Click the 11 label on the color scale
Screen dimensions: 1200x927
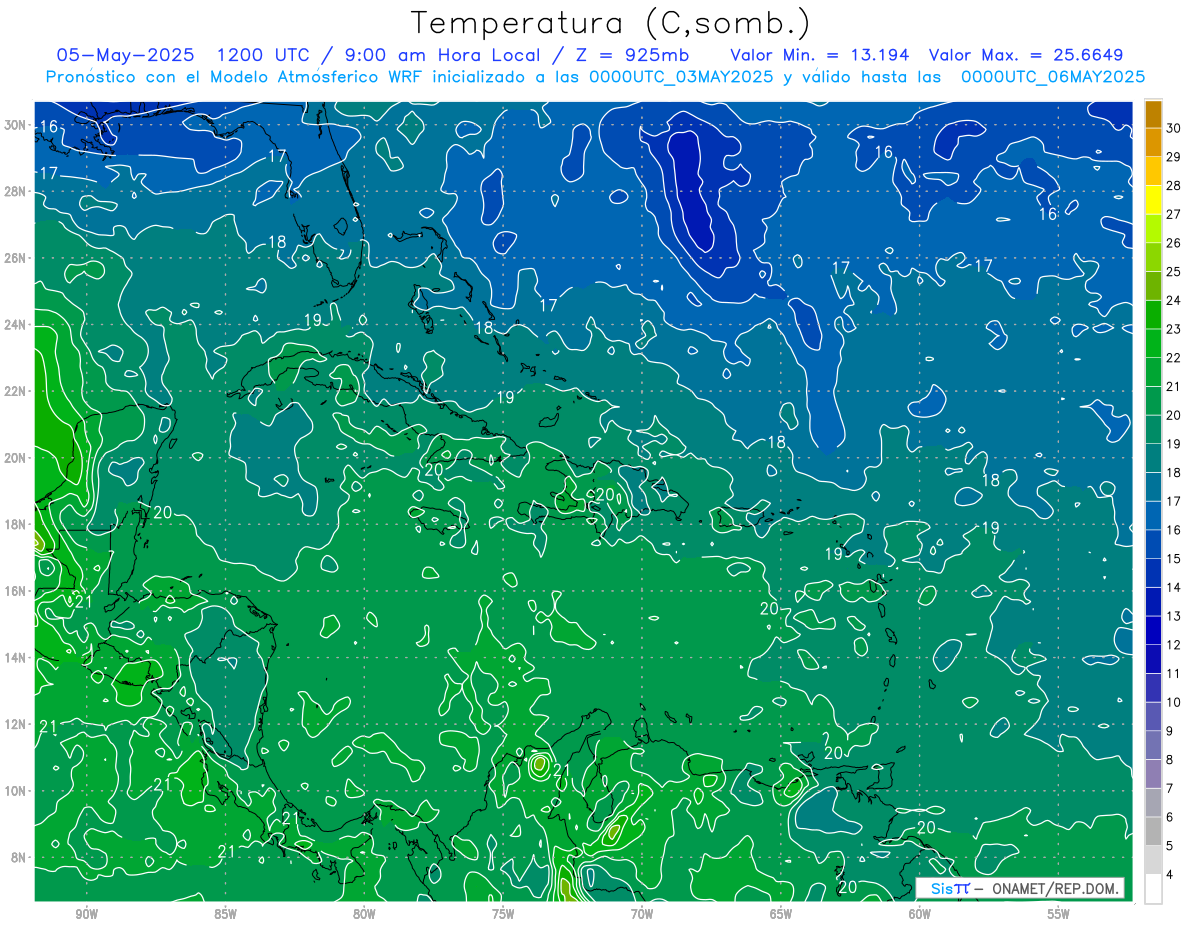[1174, 674]
